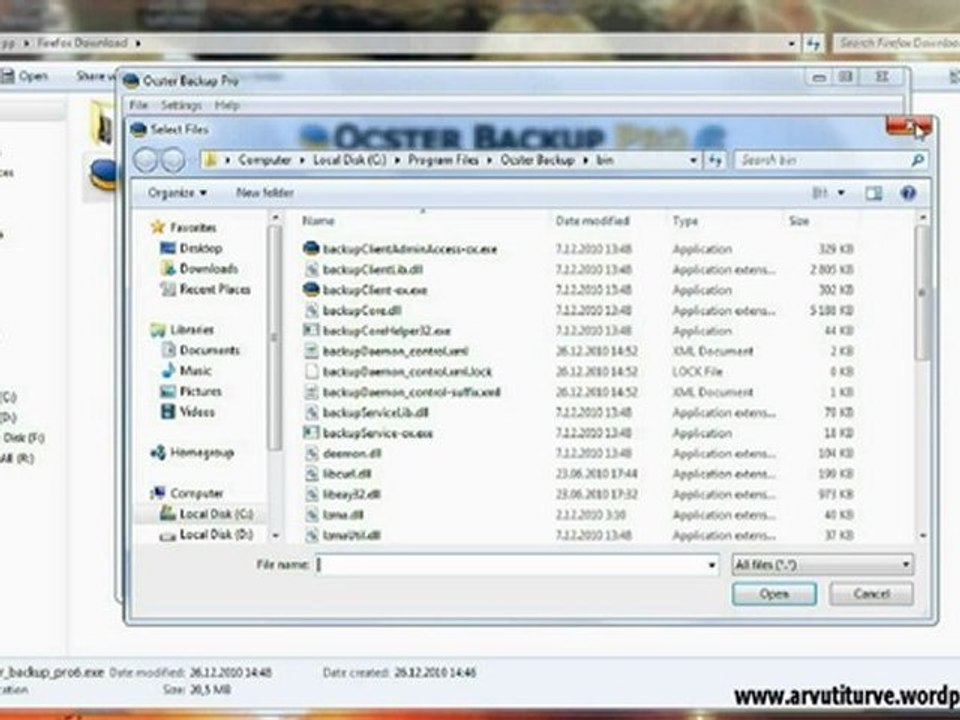Click the navigation pane scrollbar down arrow
The width and height of the screenshot is (960, 720).
276,535
